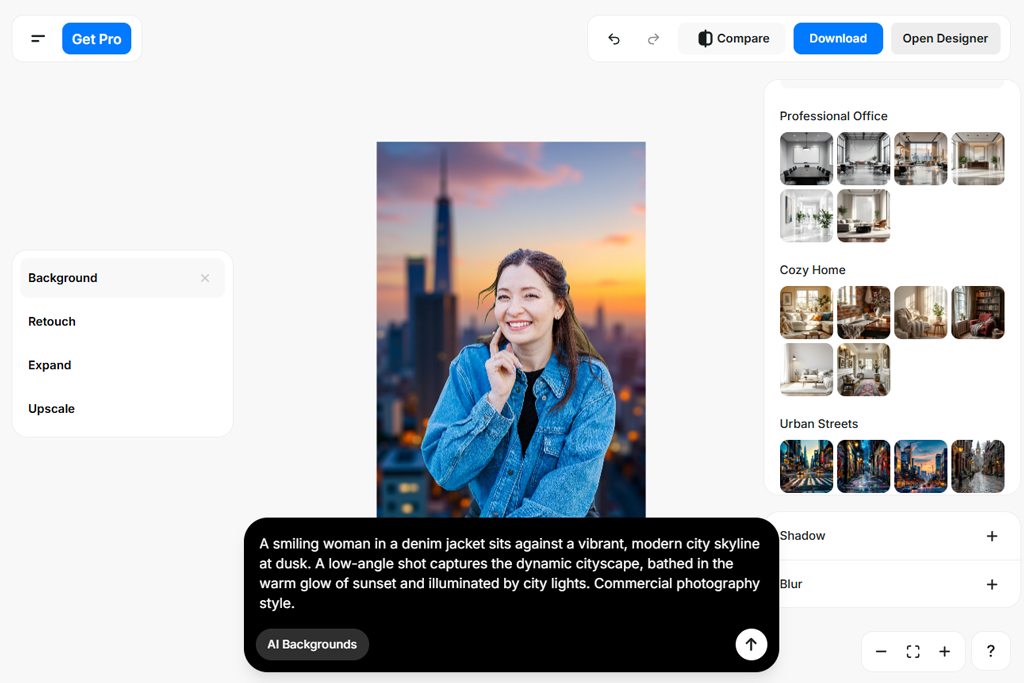Choose the Upscale menu item
The image size is (1024, 683).
click(x=52, y=409)
